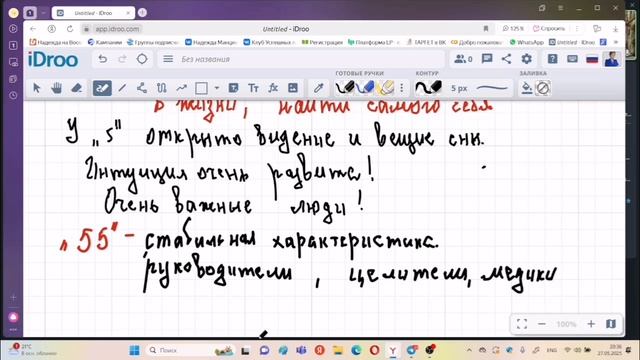This screenshot has width=640, height=360.
Task: Edit the board title 'Без названия'
Action: [206, 60]
